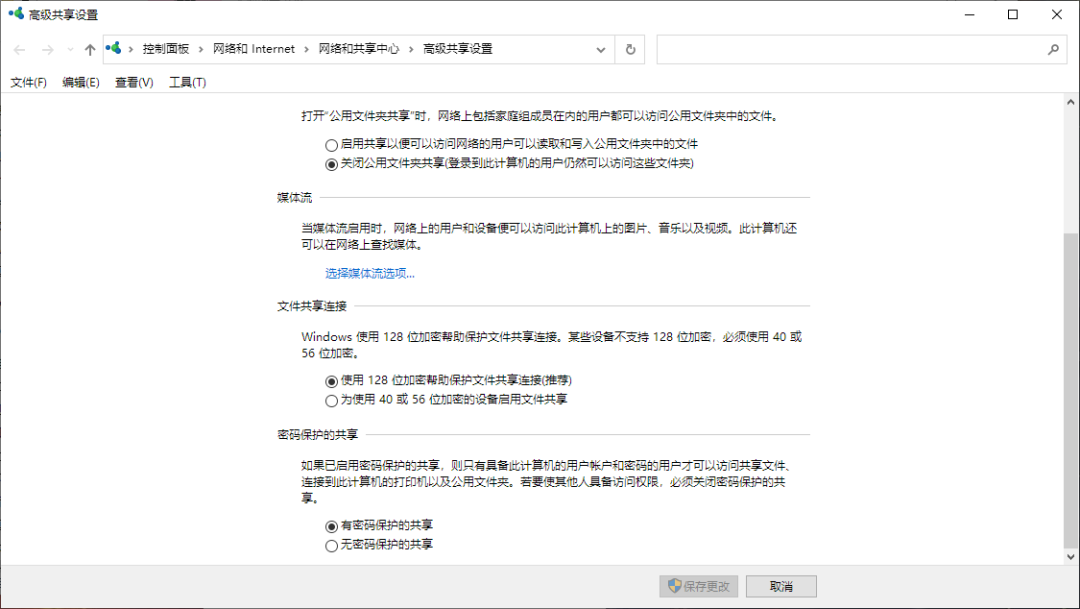The width and height of the screenshot is (1080, 609).
Task: Click the Up one level arrow
Action: tap(90, 49)
